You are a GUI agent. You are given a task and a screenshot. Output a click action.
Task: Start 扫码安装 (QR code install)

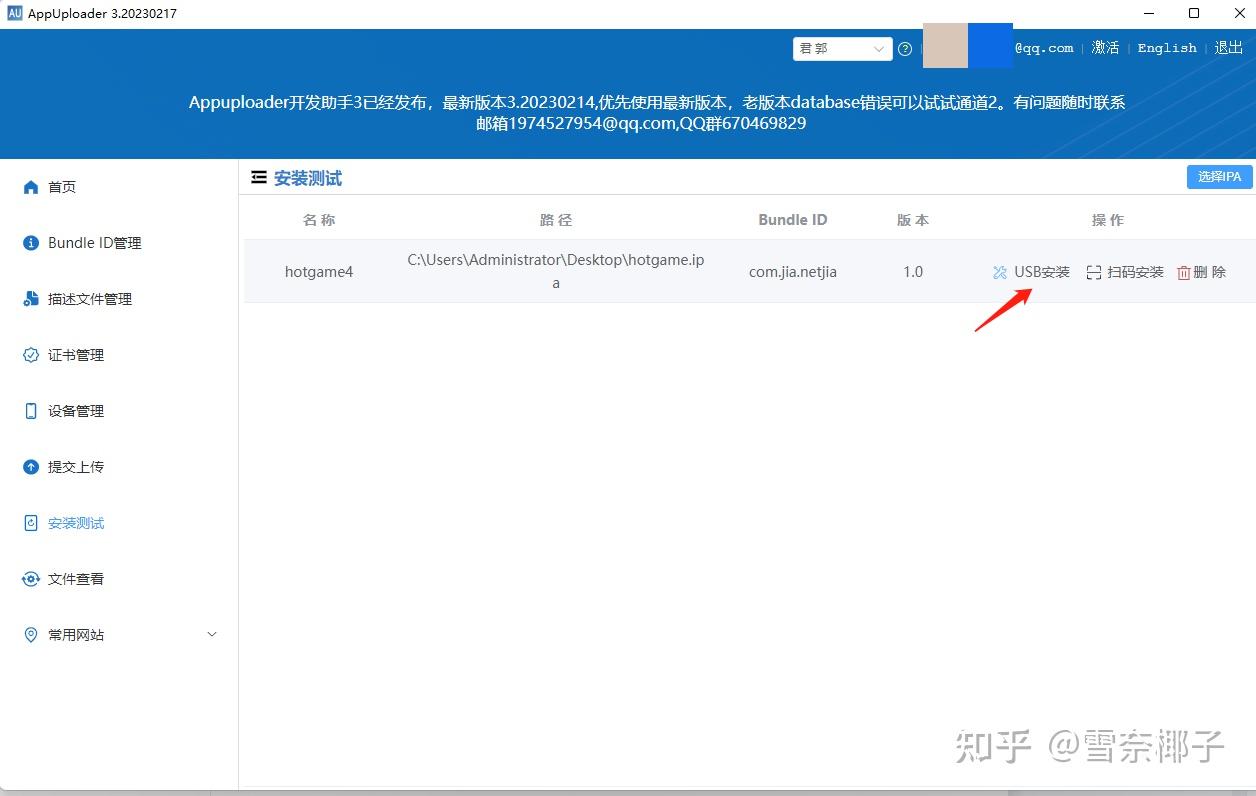point(1125,271)
